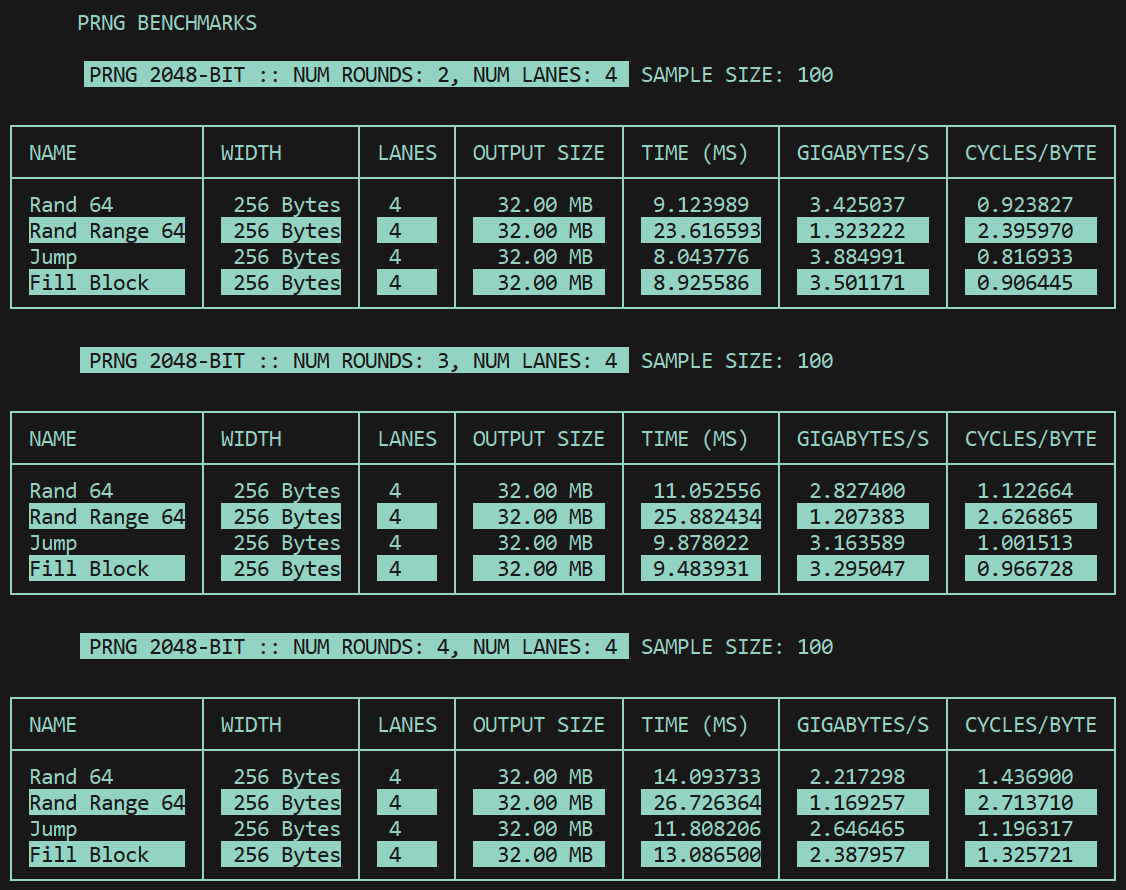The height and width of the screenshot is (890, 1126).
Task: Select Fill Block in the rounds 3 table
Action: tap(107, 568)
